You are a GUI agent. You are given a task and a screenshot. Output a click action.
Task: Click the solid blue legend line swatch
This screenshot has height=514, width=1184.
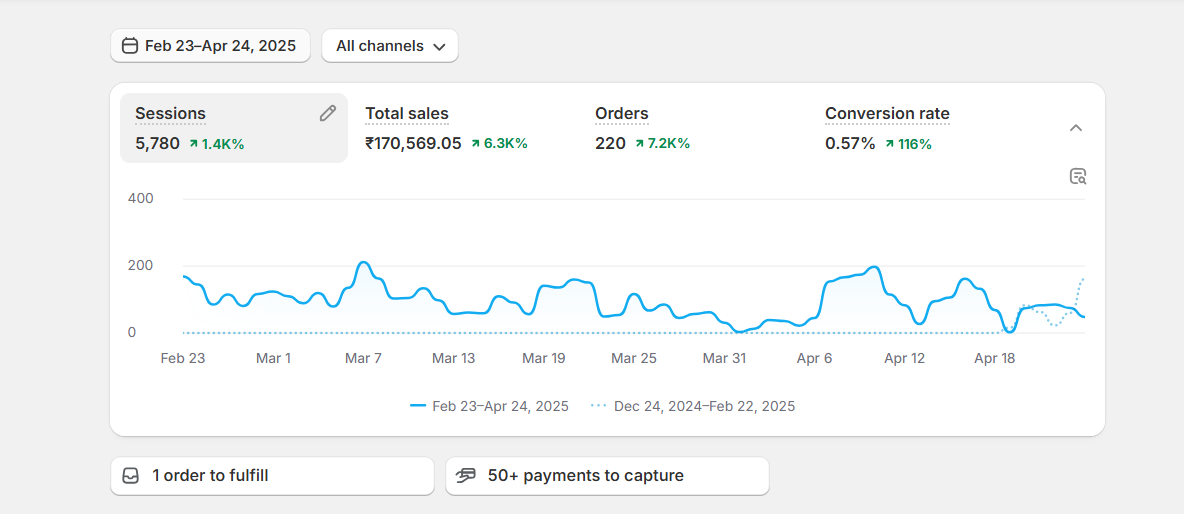(418, 406)
